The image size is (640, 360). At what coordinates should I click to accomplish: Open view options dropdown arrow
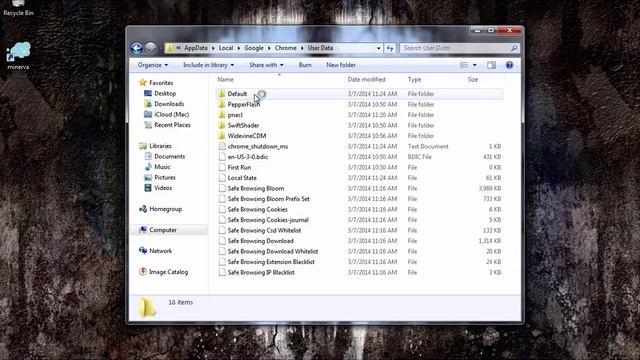click(474, 65)
